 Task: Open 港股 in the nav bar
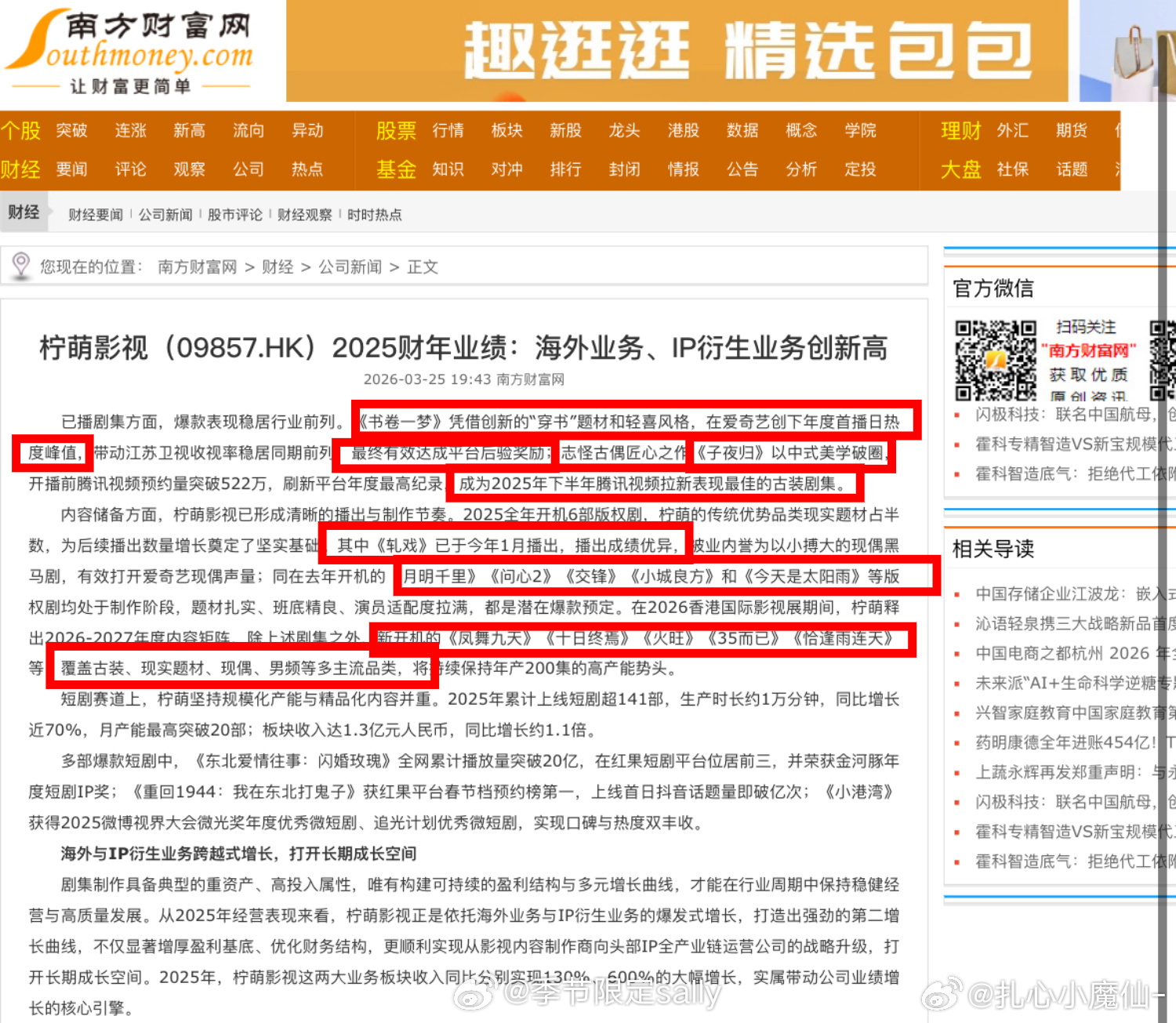tap(683, 130)
